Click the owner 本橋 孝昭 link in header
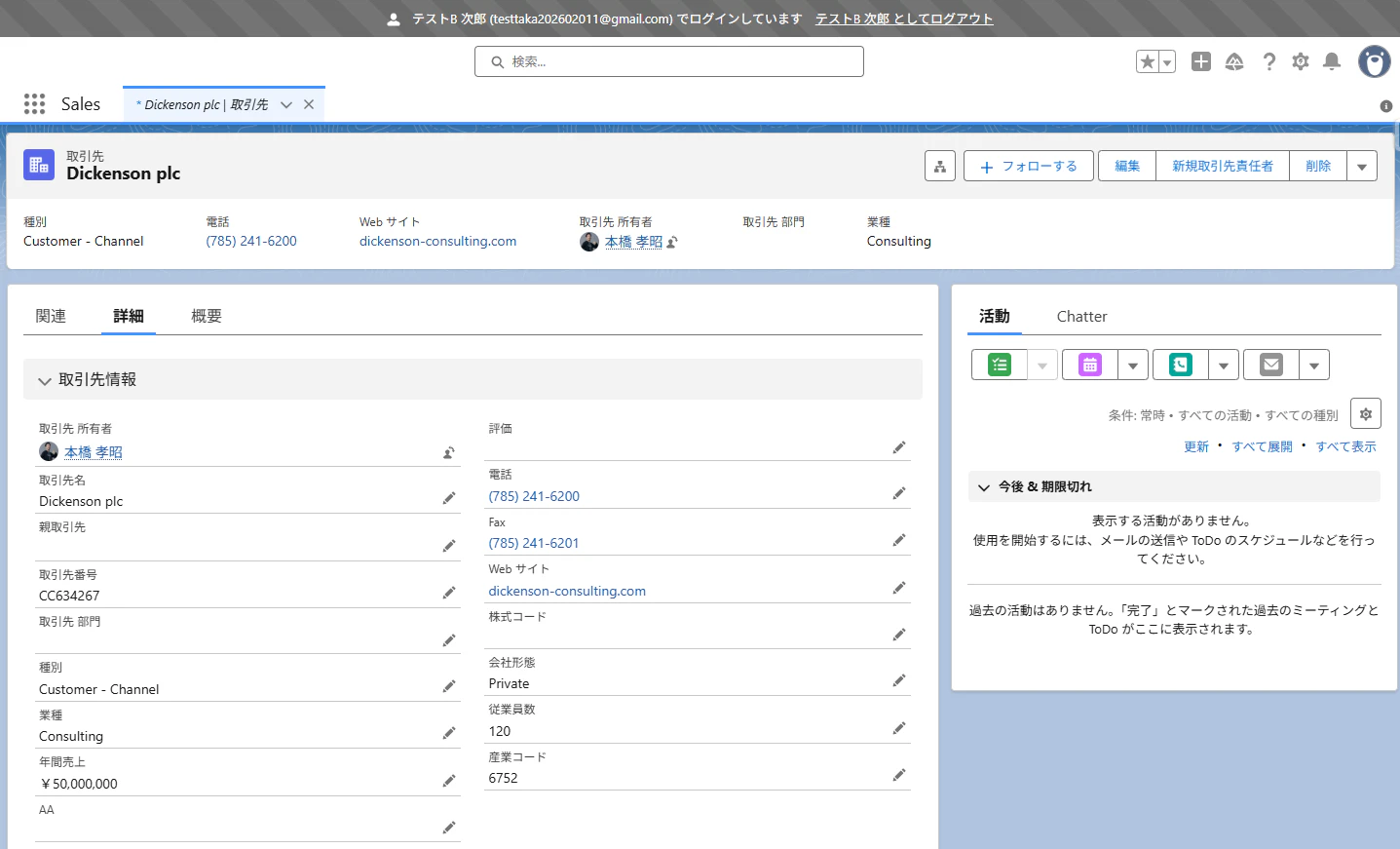The width and height of the screenshot is (1400, 849). [633, 242]
